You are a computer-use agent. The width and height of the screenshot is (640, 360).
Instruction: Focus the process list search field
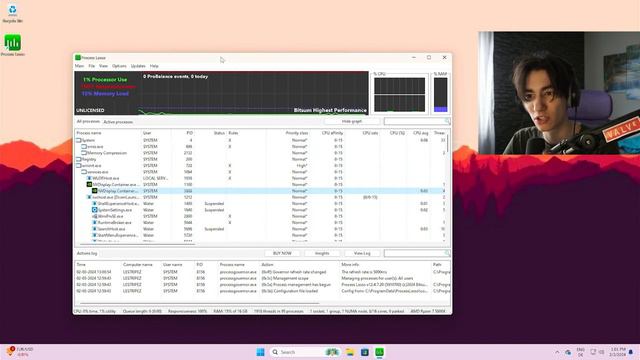pyautogui.click(x=413, y=121)
